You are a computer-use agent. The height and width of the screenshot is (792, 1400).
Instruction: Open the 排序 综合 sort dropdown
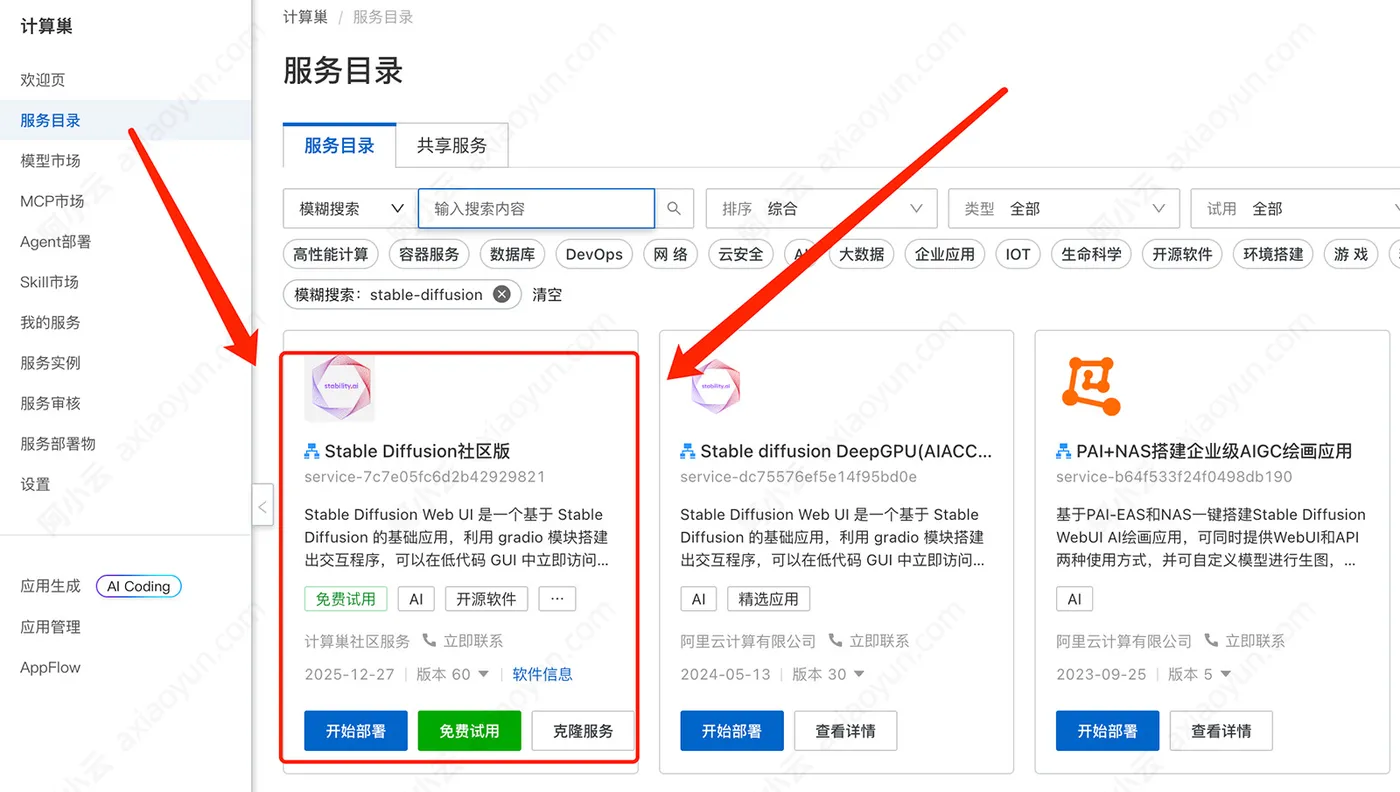click(x=821, y=209)
